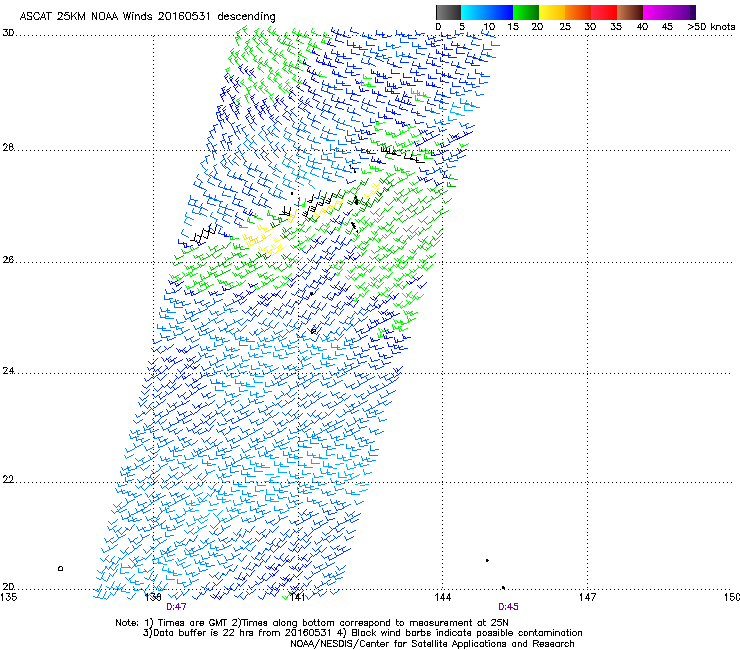Click the gray 0–5 knots color segment
The image size is (740, 650).
(x=448, y=12)
